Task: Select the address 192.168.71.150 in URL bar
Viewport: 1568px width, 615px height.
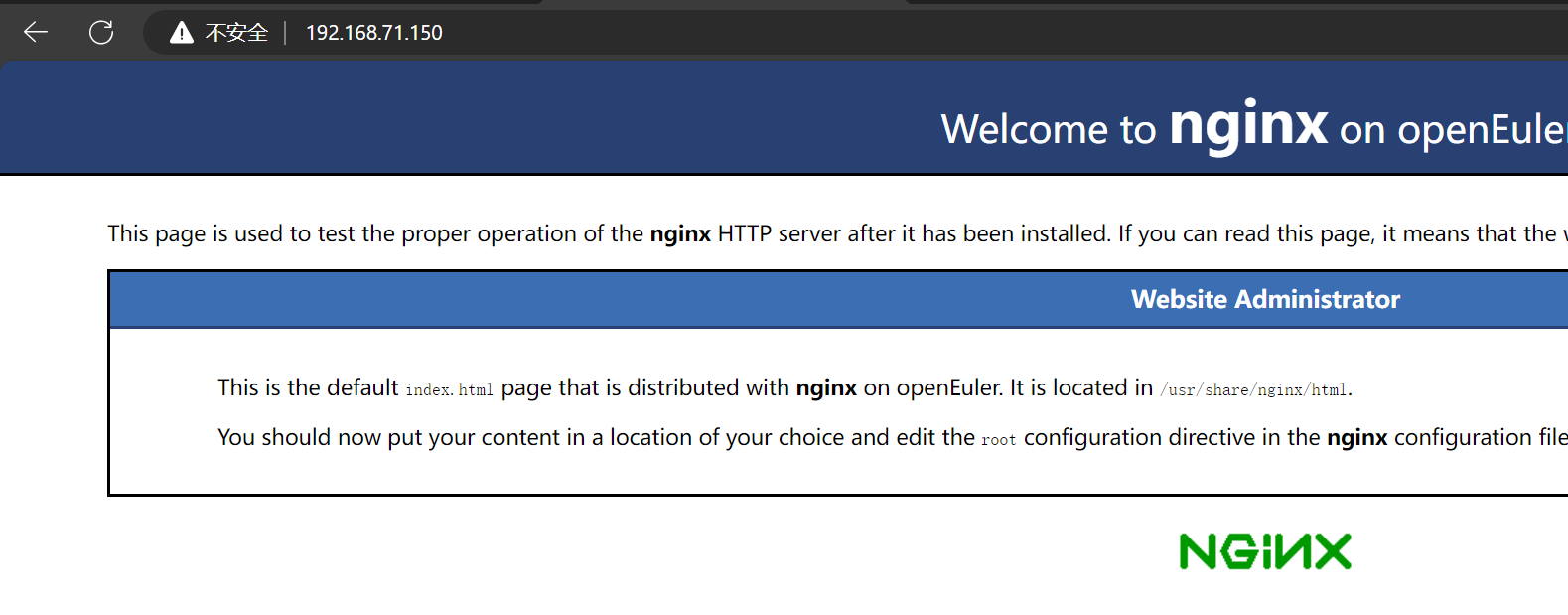Action: click(x=374, y=33)
